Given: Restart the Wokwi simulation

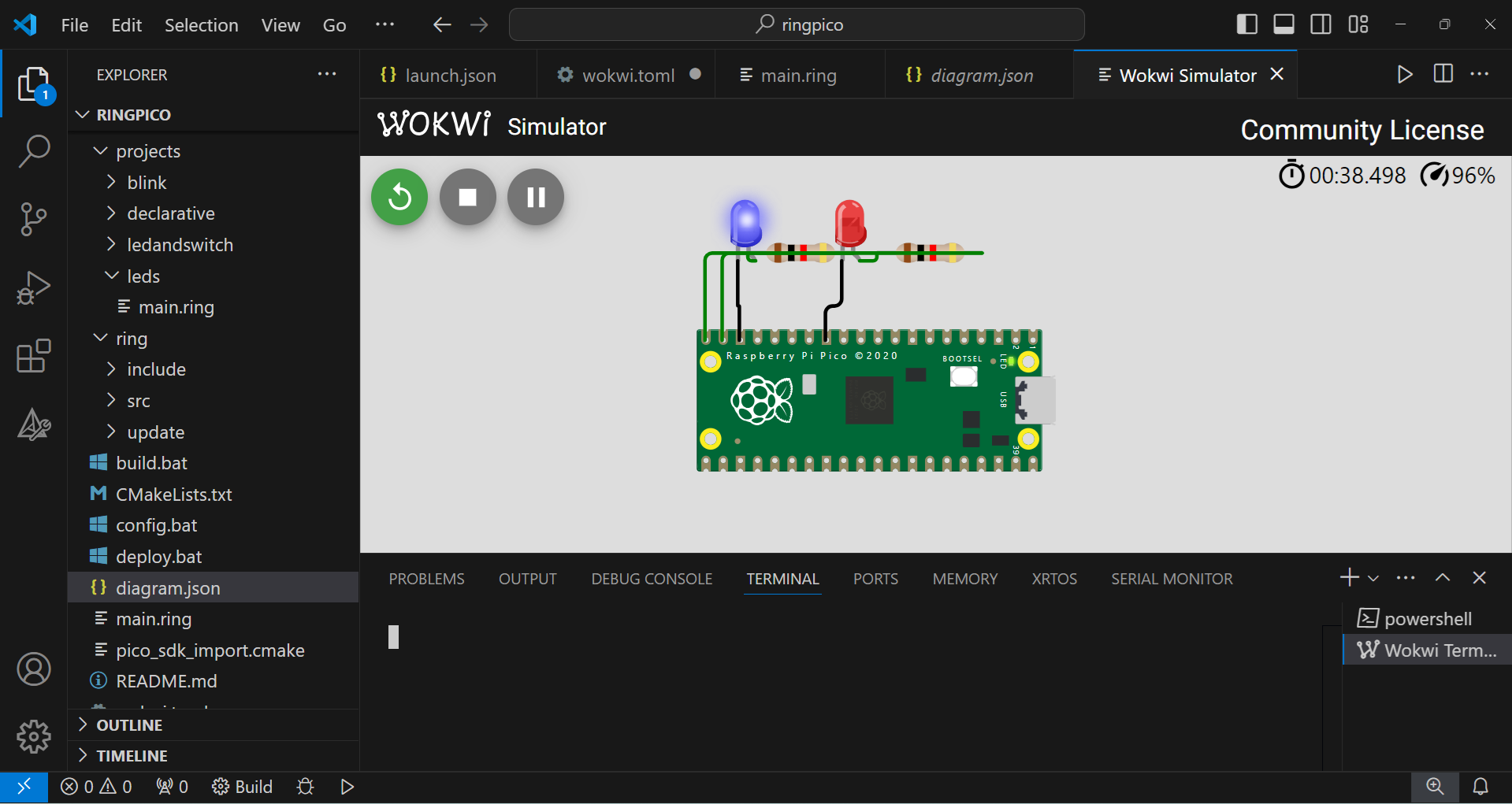Looking at the screenshot, I should coord(399,197).
